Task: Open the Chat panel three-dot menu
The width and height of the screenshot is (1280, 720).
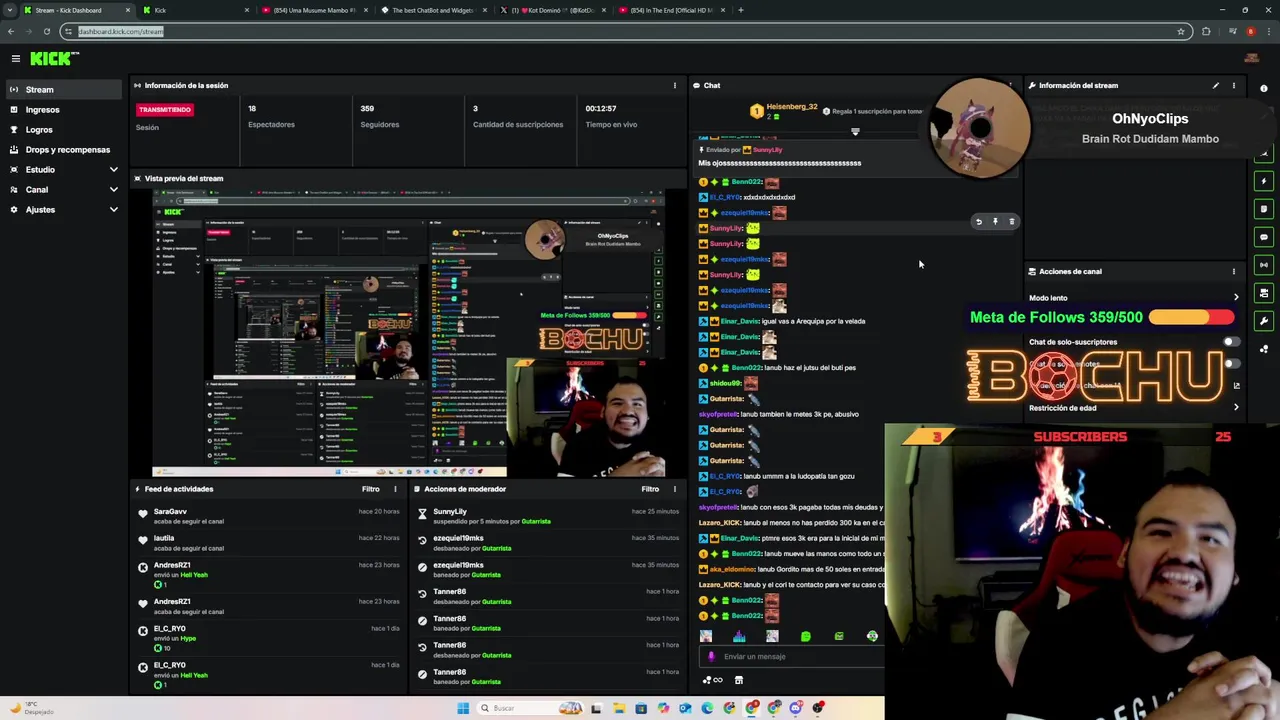Action: tap(1010, 85)
